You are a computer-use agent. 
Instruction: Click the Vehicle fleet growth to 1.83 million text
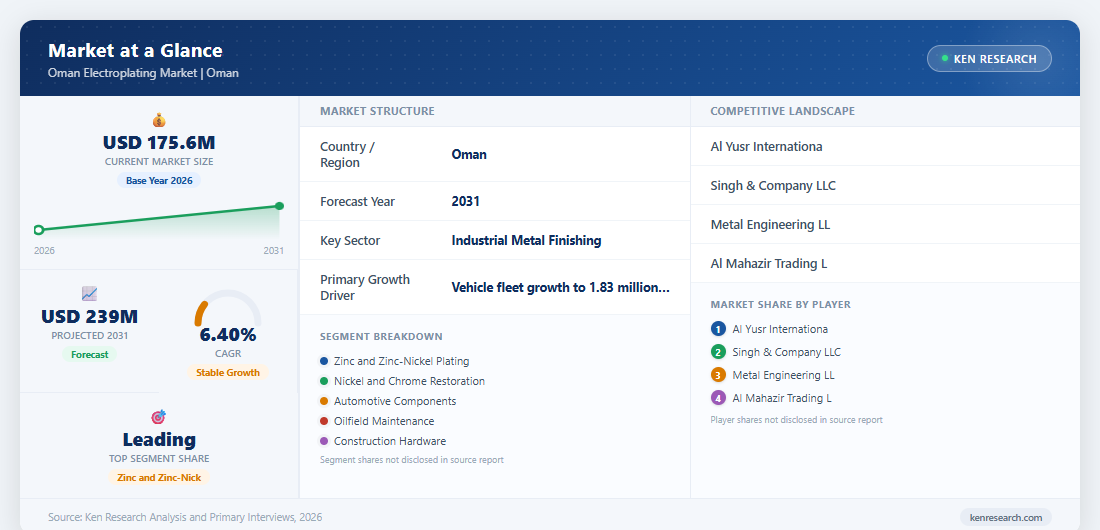coord(561,287)
